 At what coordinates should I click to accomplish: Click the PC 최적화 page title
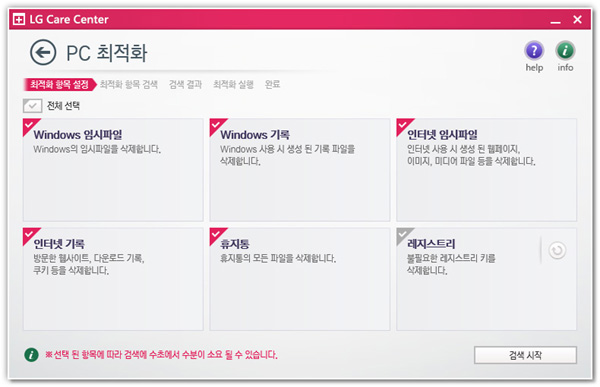(107, 53)
